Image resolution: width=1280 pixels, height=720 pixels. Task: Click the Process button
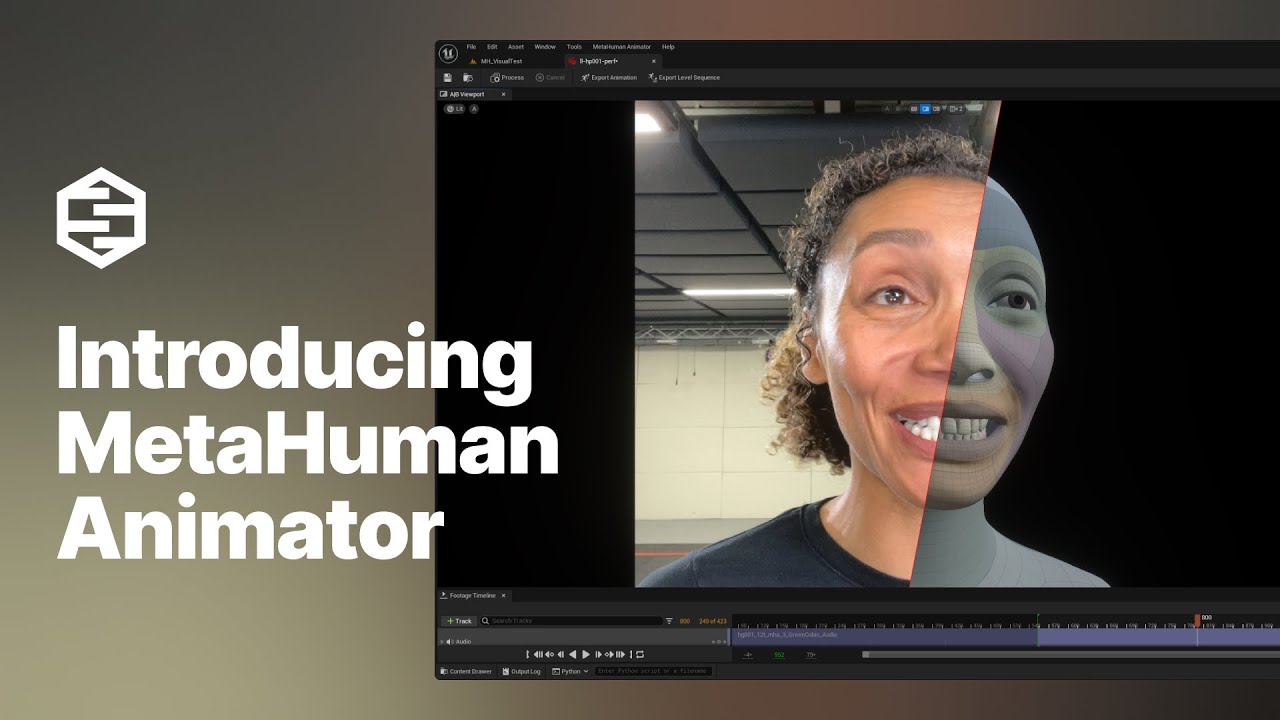[507, 77]
